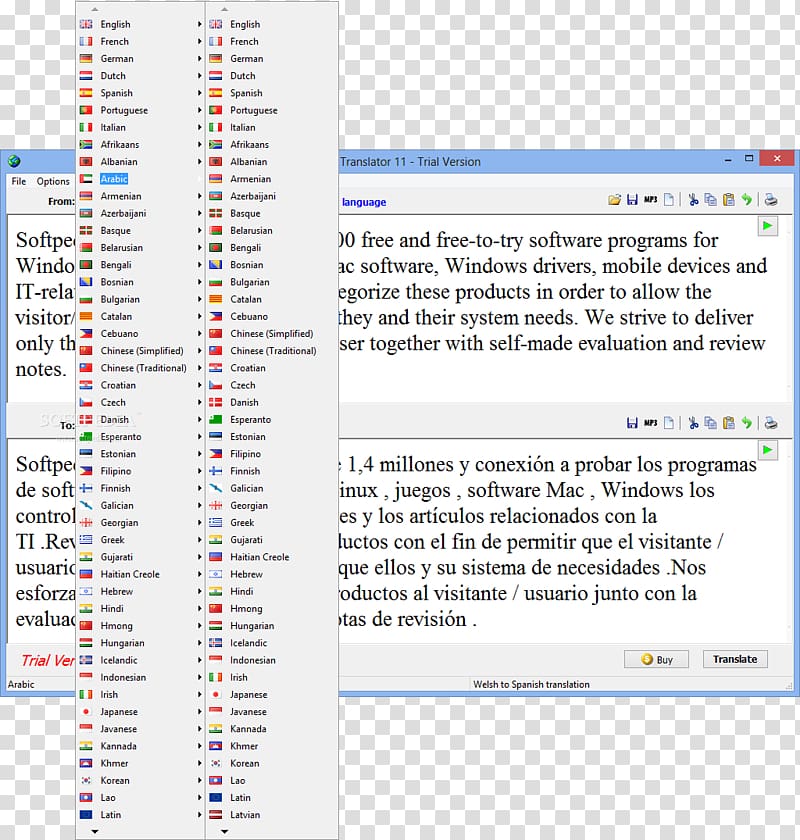This screenshot has width=800, height=840.
Task: Click scroll-up arrow atop second-level submenu
Action: point(225,9)
